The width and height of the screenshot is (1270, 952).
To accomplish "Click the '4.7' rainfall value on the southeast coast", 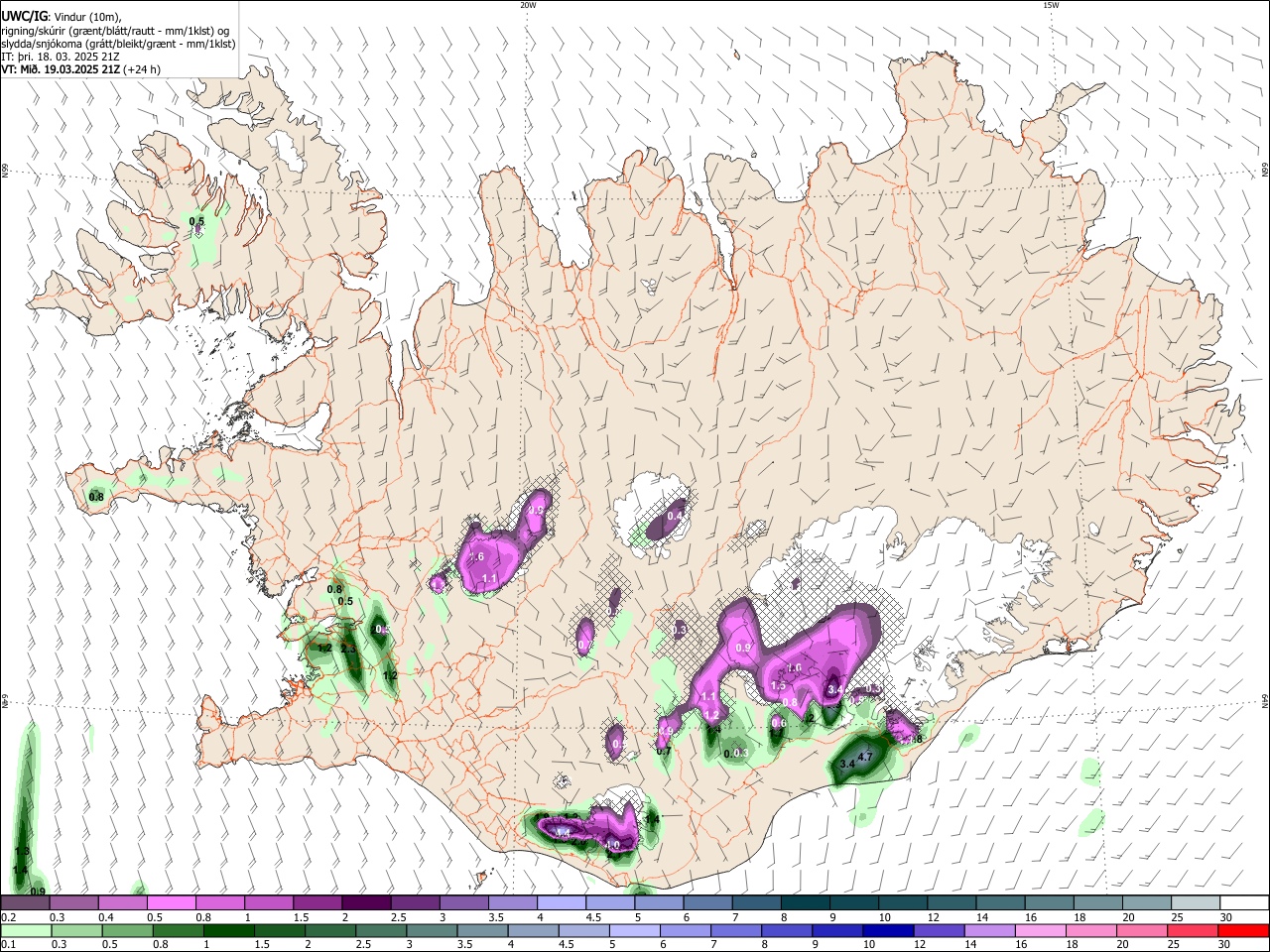I will click(x=864, y=757).
